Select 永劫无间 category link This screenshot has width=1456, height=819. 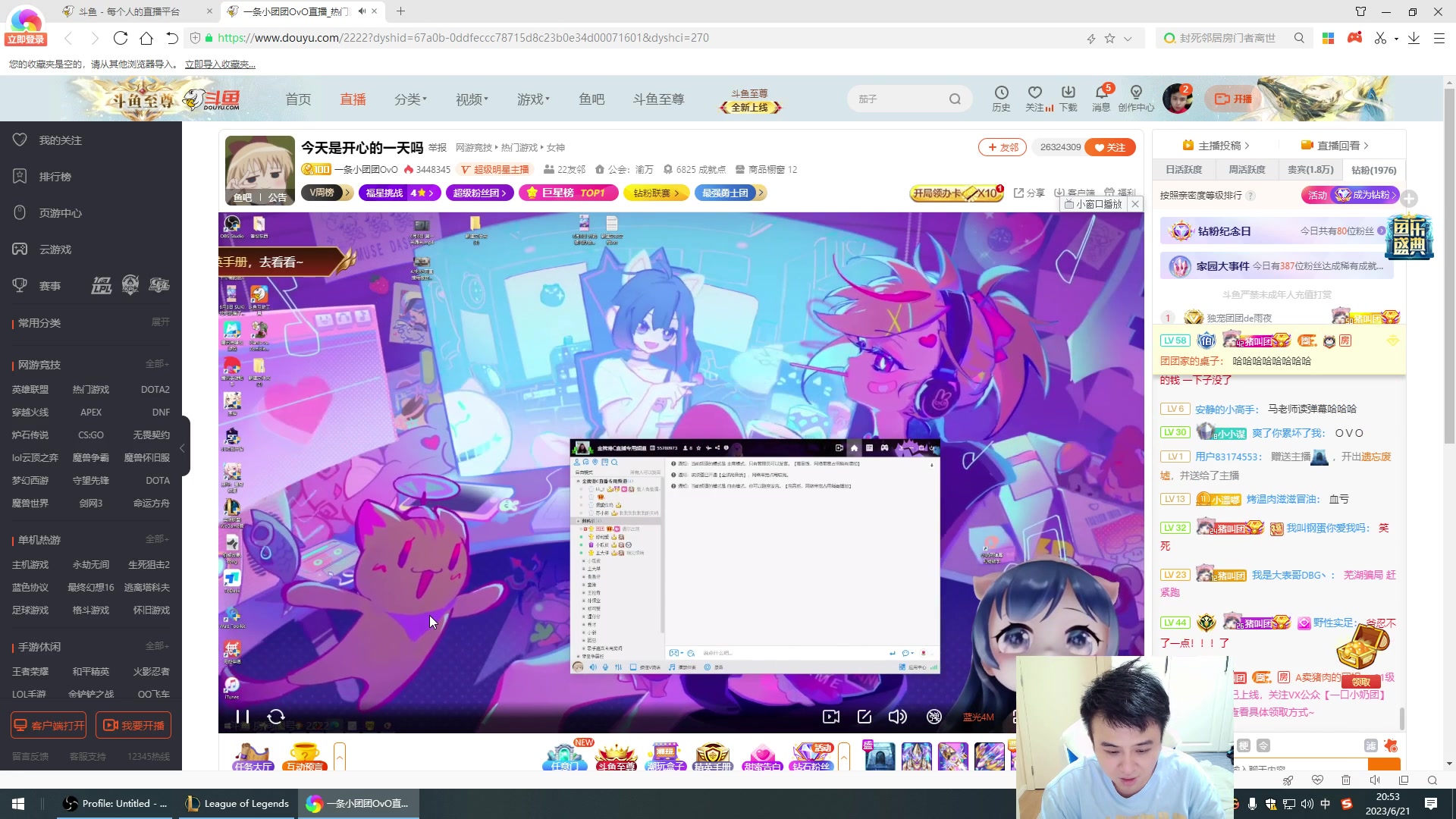tap(91, 565)
